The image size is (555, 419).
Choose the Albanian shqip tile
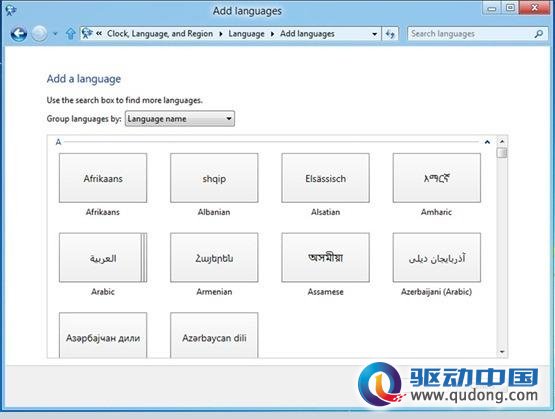tap(214, 178)
